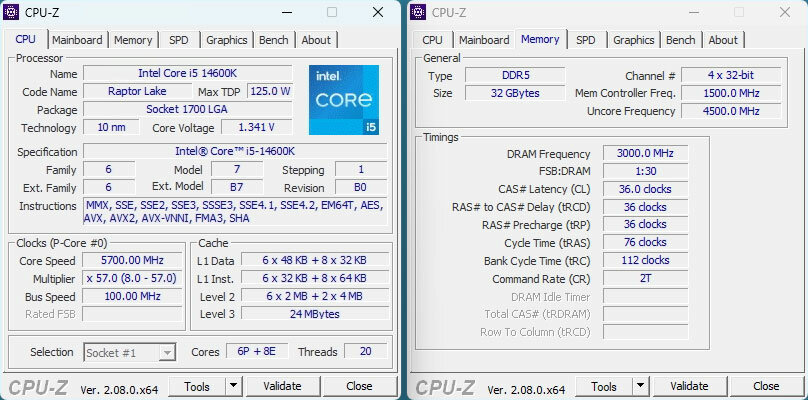The image size is (808, 400).
Task: Open About tab in left CPU-Z window
Action: [x=316, y=40]
